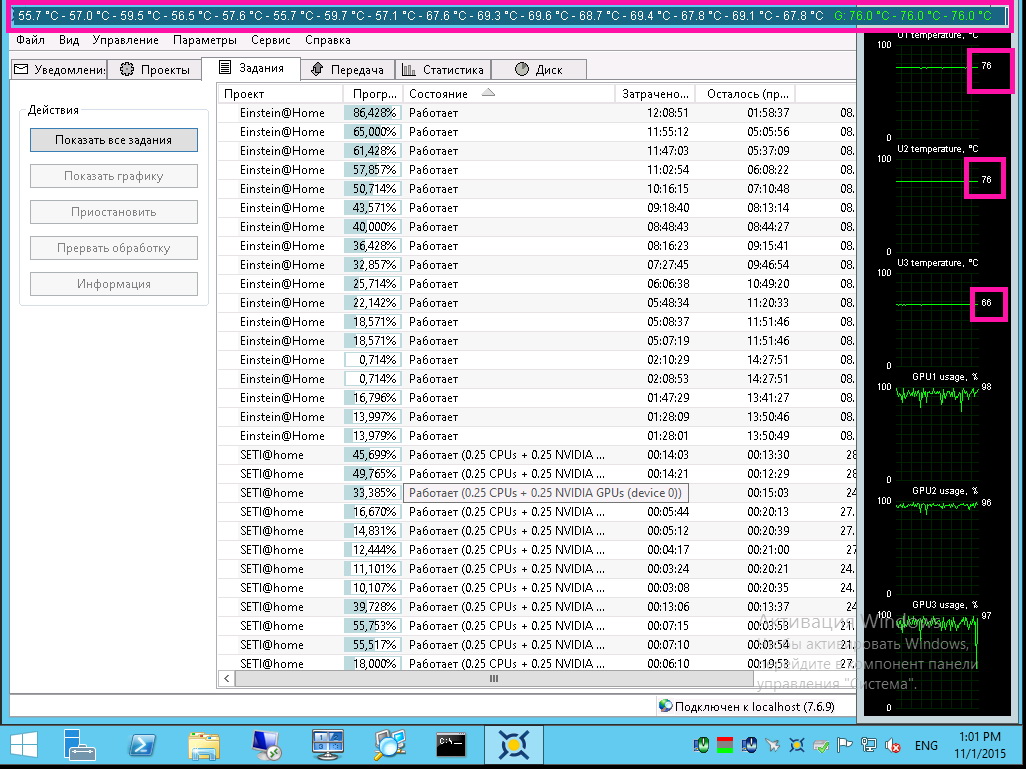
Task: Switch to the Уведомления tab
Action: click(x=58, y=69)
